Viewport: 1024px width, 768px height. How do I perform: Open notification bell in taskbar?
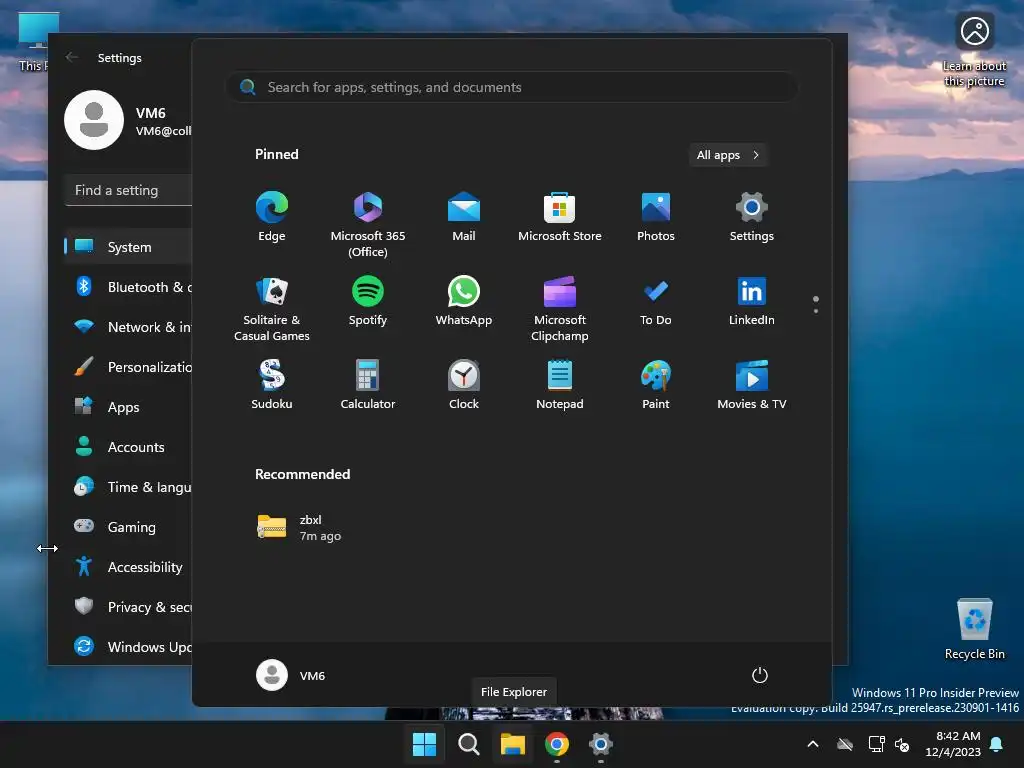(997, 744)
